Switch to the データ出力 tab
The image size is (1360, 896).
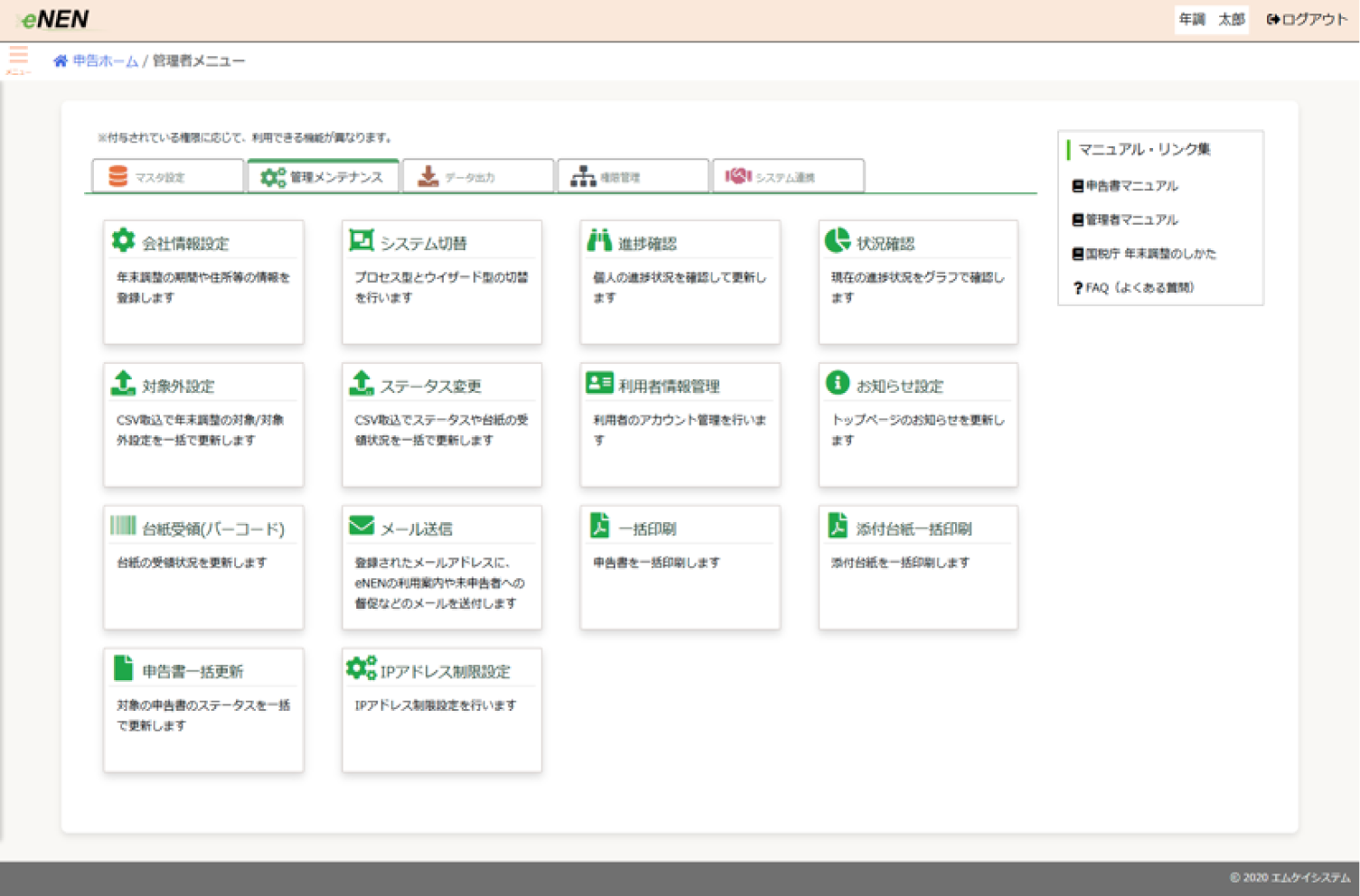tap(478, 177)
